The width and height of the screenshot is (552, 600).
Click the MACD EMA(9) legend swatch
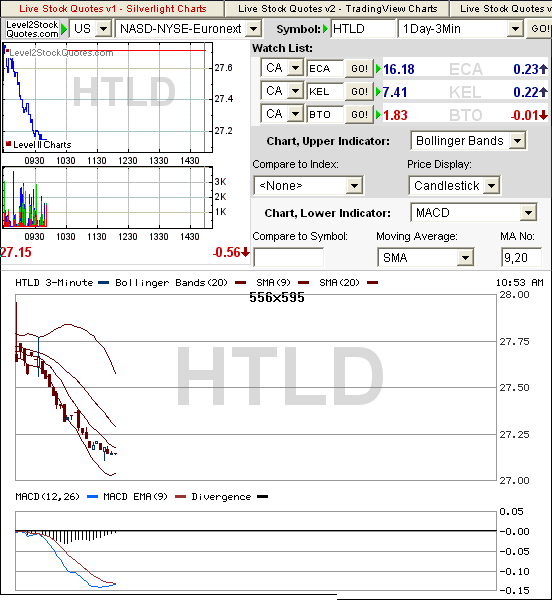180,497
